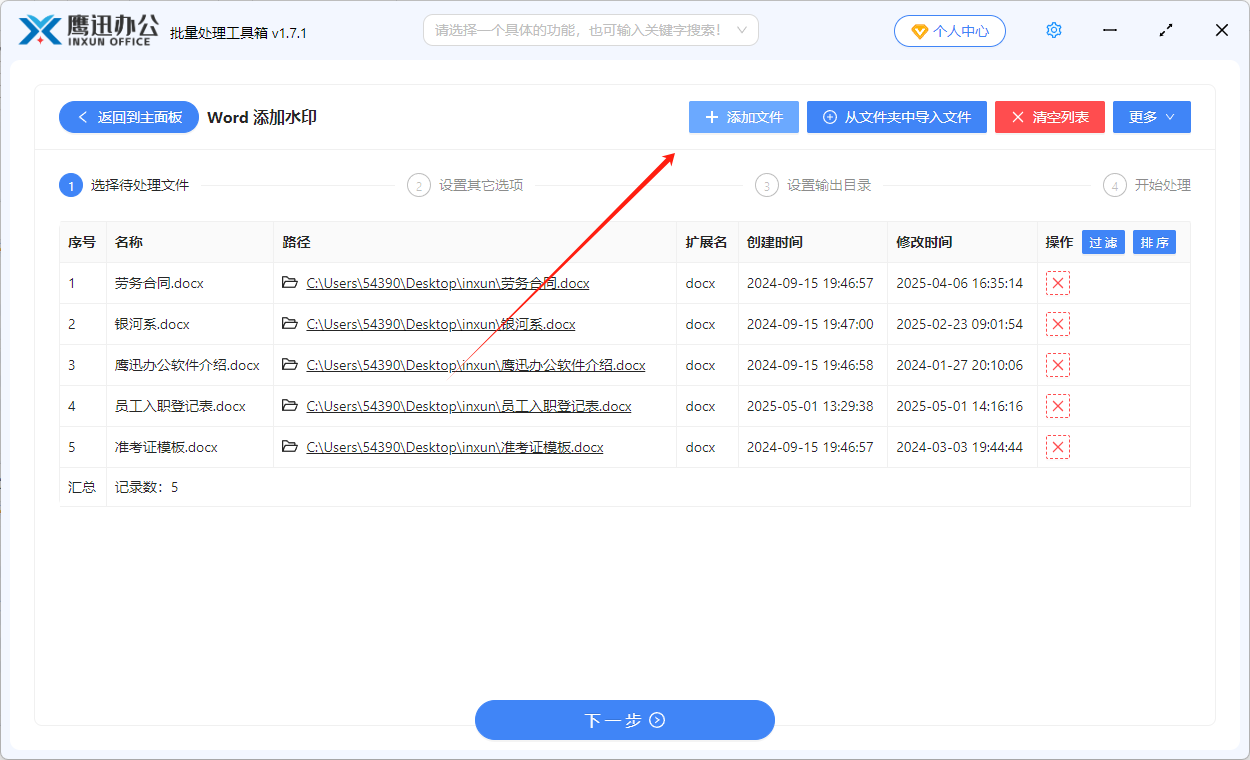Click folder icon beside 银河系.docx path
The width and height of the screenshot is (1250, 760).
[x=290, y=324]
